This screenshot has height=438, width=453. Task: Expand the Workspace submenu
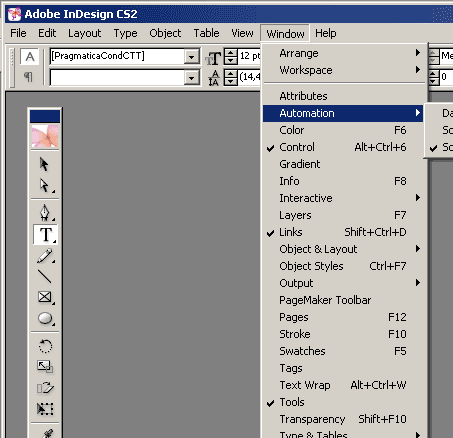pyautogui.click(x=343, y=70)
